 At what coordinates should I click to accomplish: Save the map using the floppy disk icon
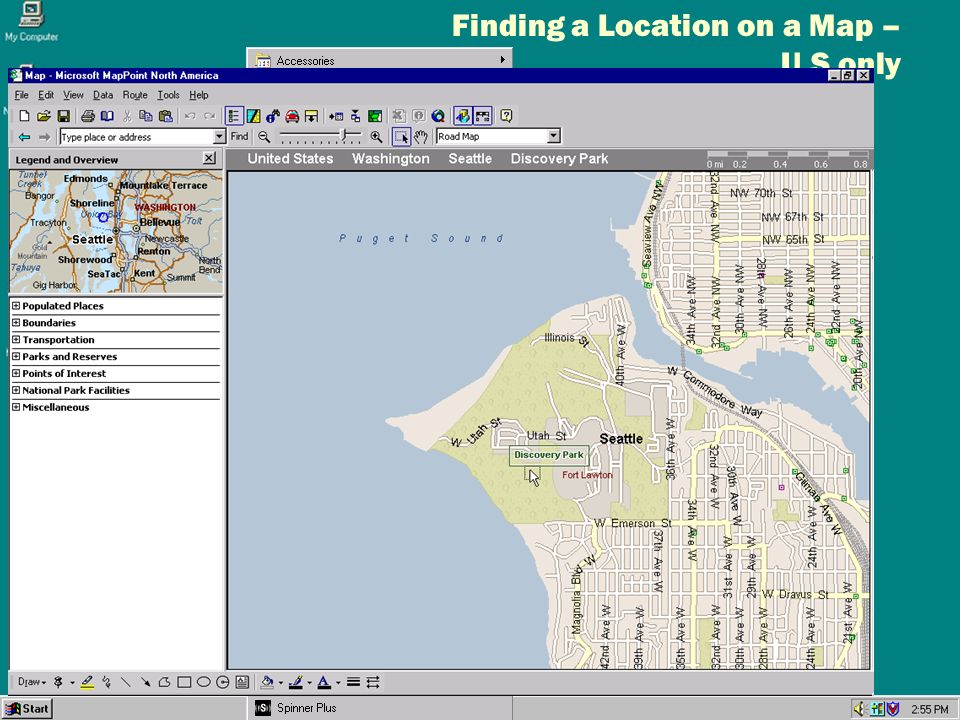[64, 116]
